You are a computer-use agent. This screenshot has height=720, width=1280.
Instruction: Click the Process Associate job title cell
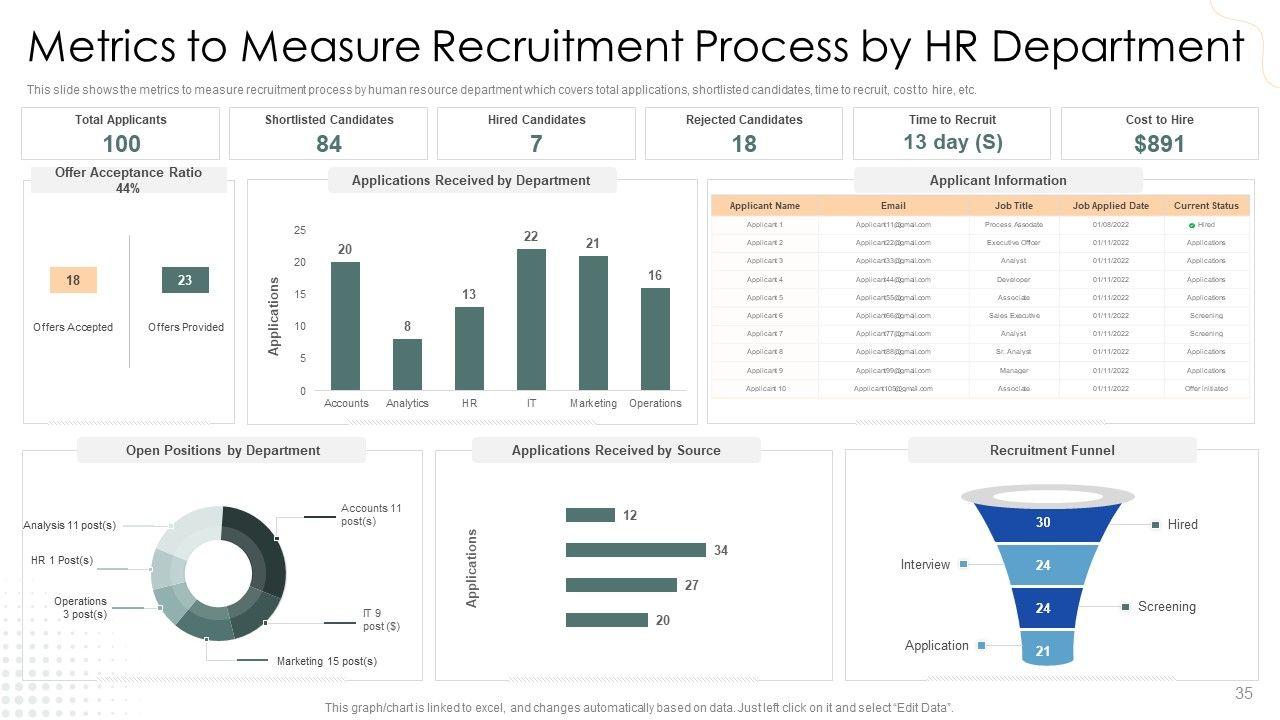click(x=1014, y=225)
